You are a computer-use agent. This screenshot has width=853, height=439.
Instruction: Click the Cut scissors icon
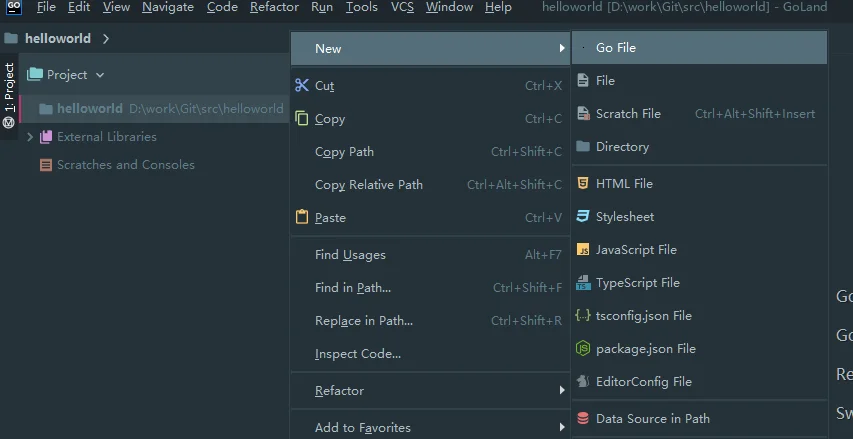tap(301, 85)
